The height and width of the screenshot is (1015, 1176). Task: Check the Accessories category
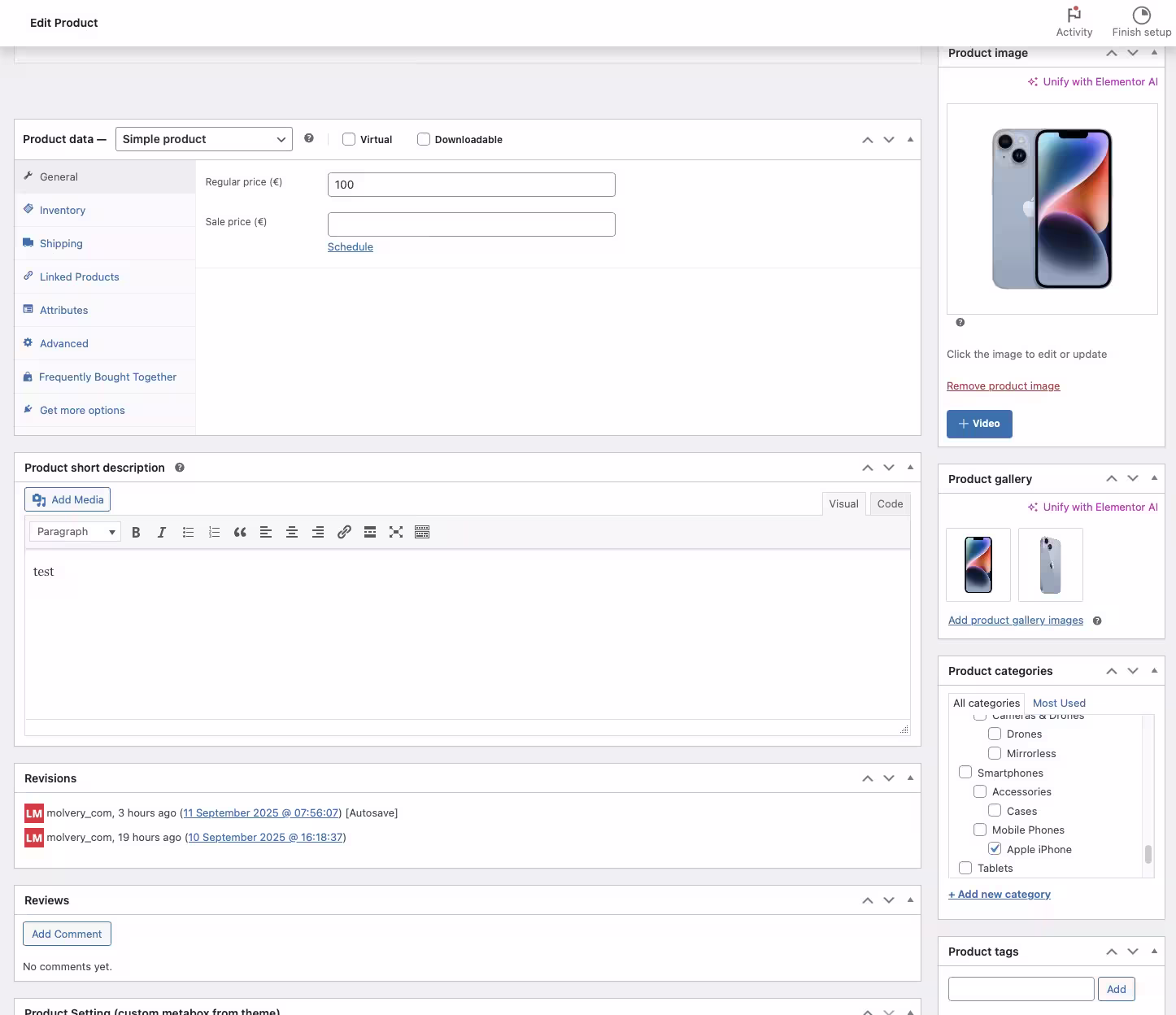click(980, 791)
